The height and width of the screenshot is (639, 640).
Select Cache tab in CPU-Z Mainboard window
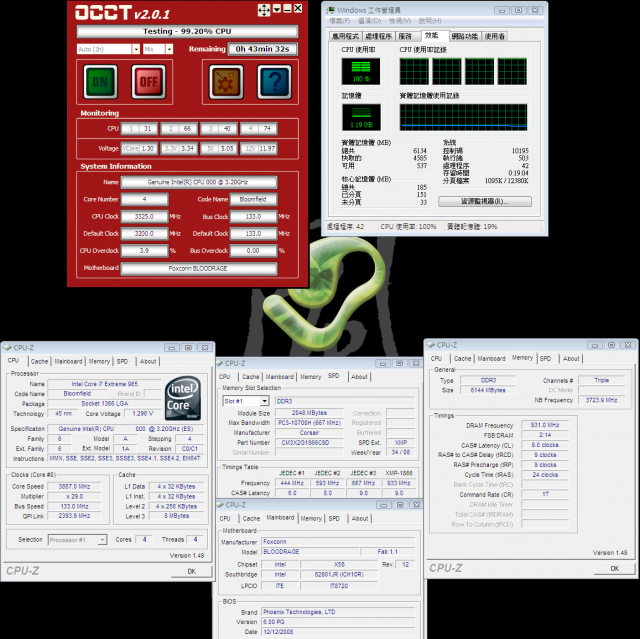pos(251,519)
